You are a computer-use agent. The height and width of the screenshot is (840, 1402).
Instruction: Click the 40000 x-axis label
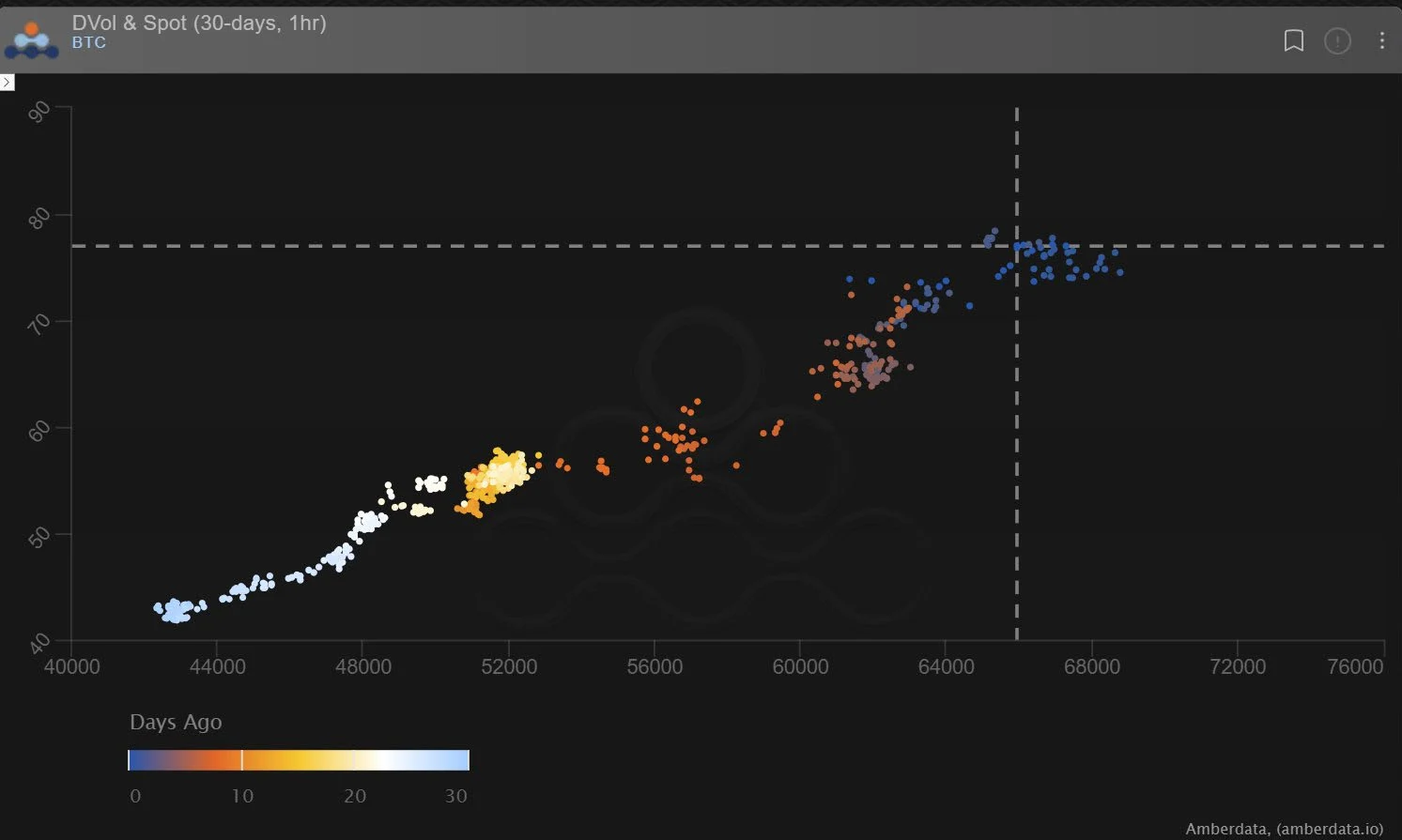(x=71, y=666)
